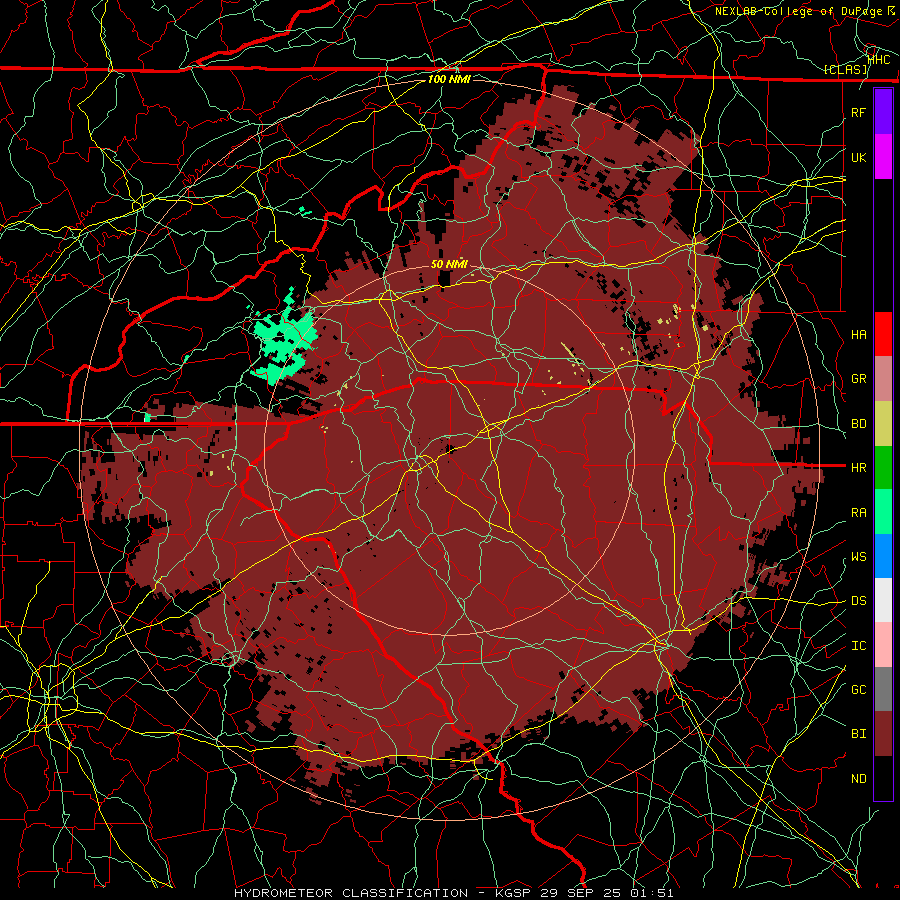Viewport: 900px width, 900px height.
Task: Pick the HR green legend swatch
Action: (x=883, y=467)
